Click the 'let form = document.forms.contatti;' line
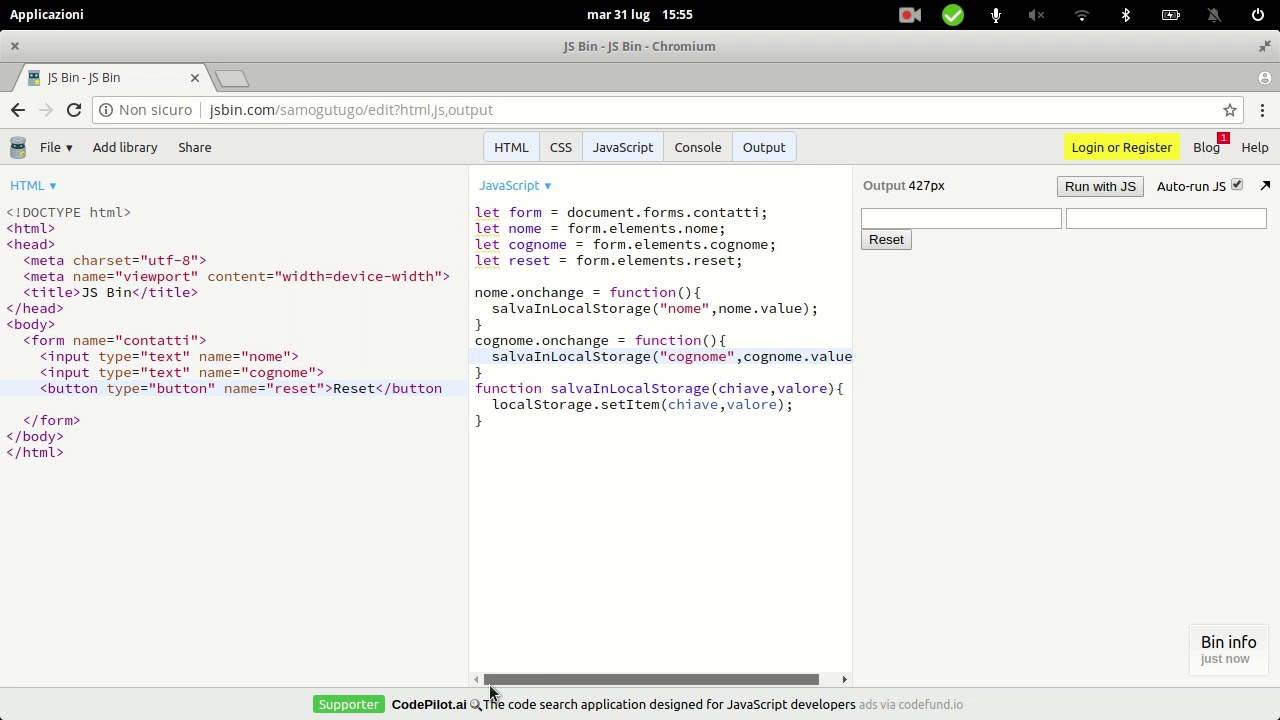This screenshot has width=1280, height=720. click(621, 212)
